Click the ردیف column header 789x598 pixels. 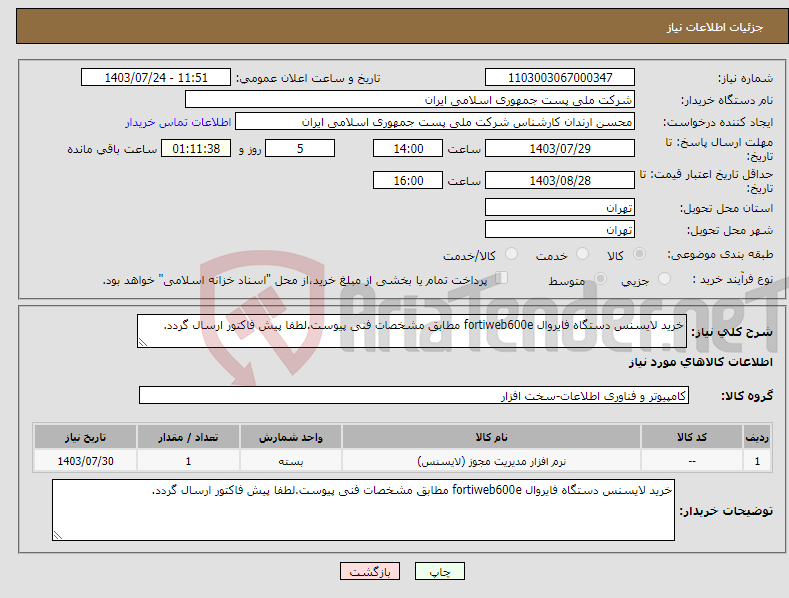[757, 437]
